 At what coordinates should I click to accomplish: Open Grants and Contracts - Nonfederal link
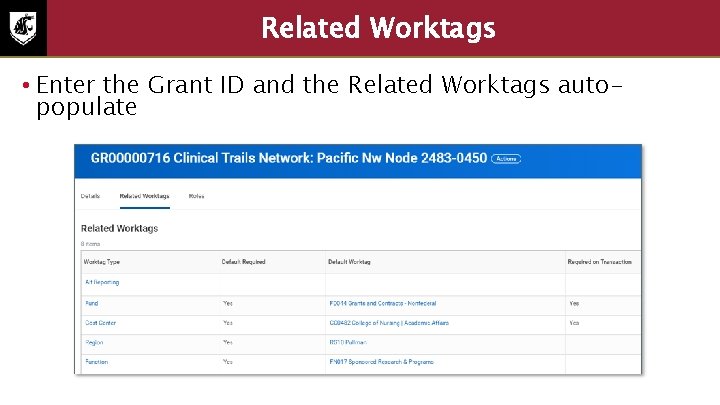pos(382,304)
